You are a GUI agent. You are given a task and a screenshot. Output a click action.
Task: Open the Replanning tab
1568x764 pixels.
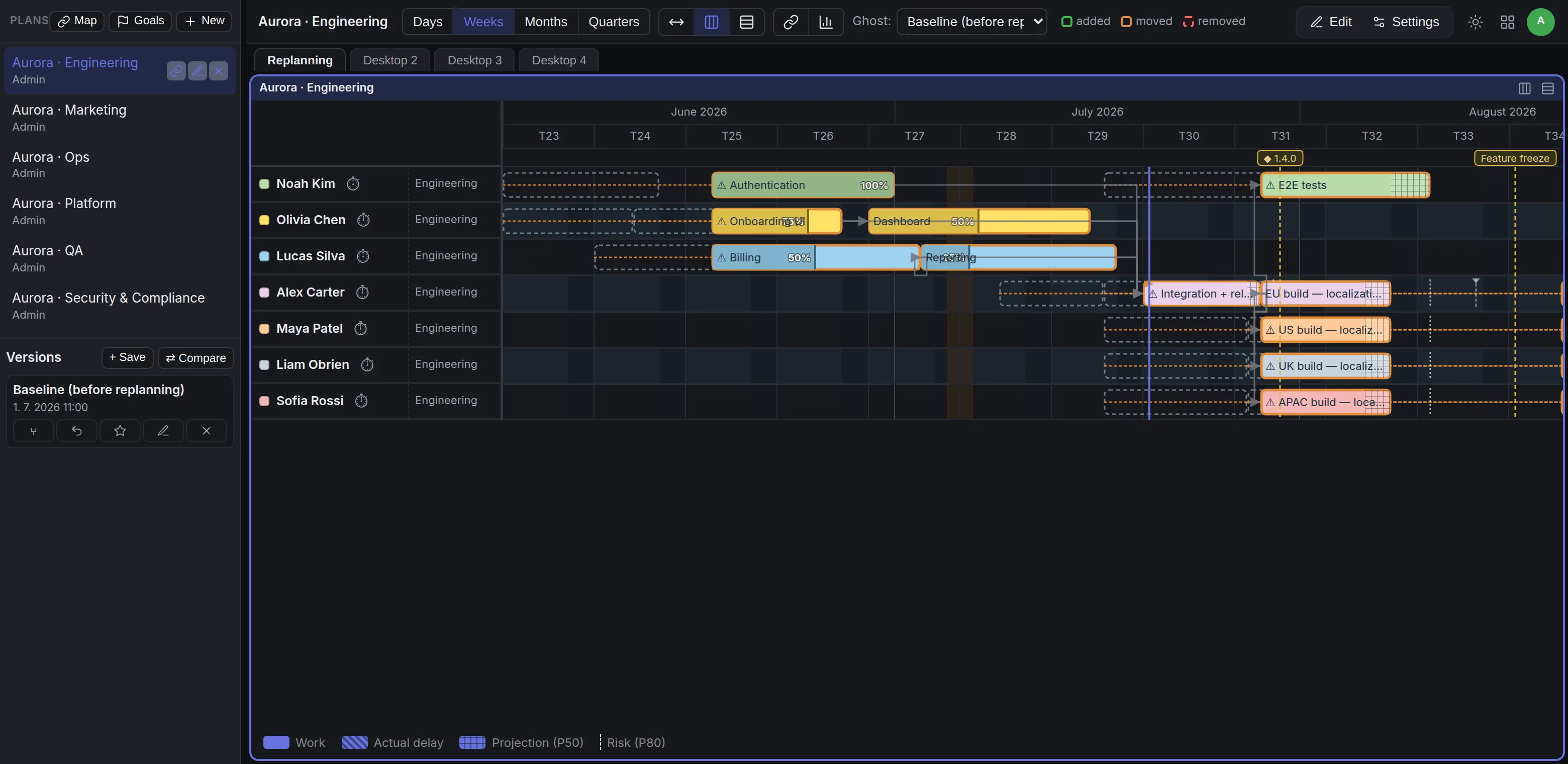point(300,60)
